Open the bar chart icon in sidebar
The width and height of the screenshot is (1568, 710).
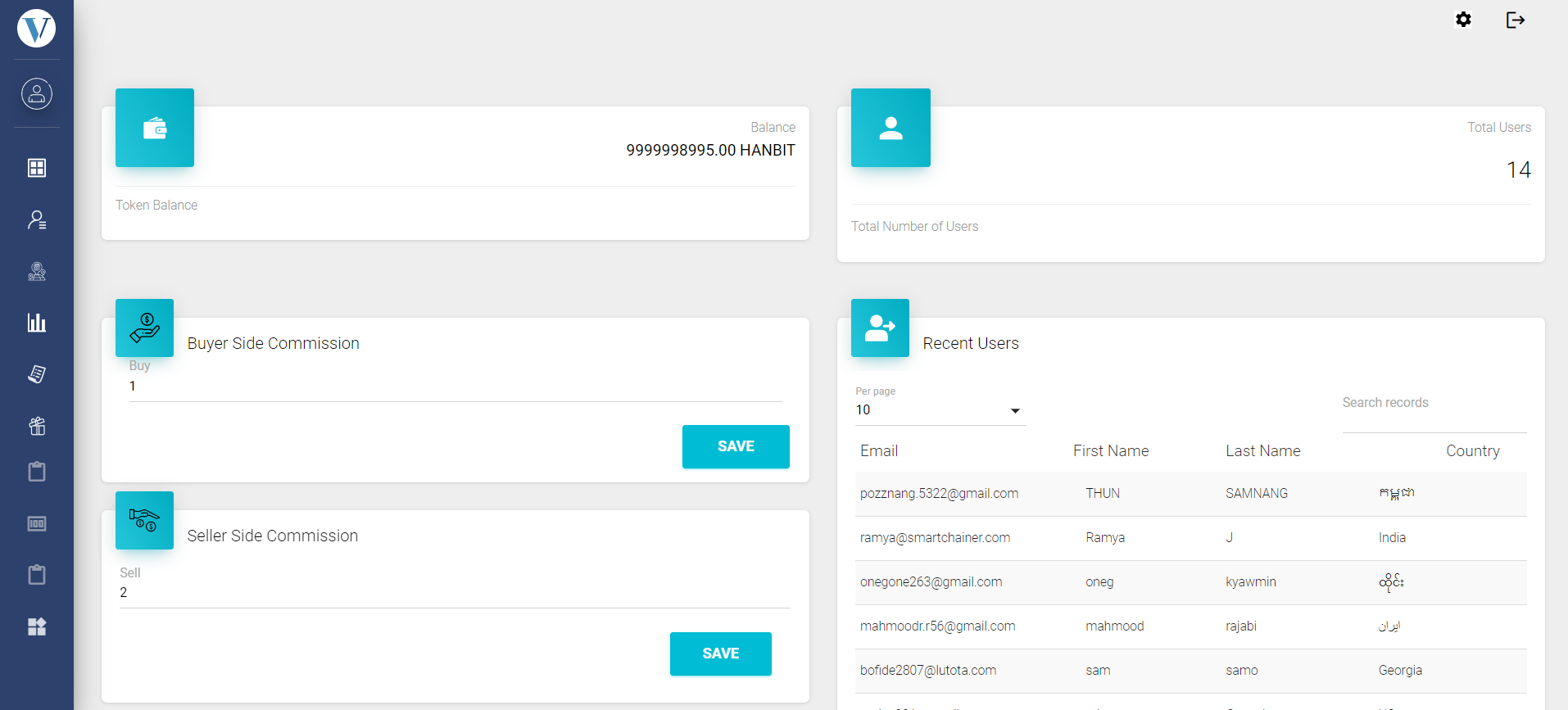point(37,323)
